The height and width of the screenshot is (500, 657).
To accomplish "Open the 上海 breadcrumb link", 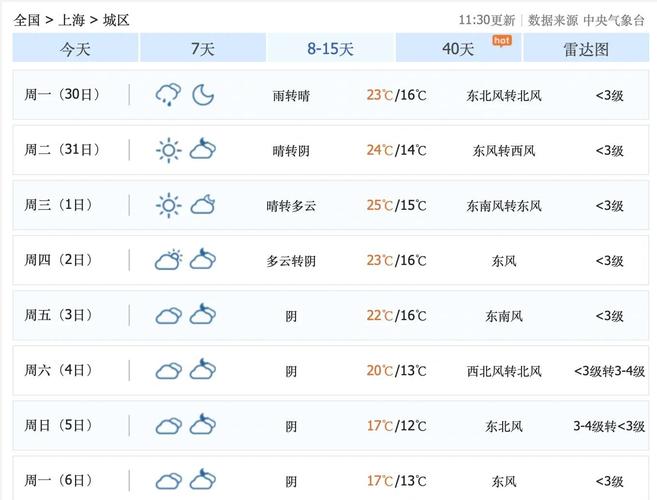I will click(71, 19).
